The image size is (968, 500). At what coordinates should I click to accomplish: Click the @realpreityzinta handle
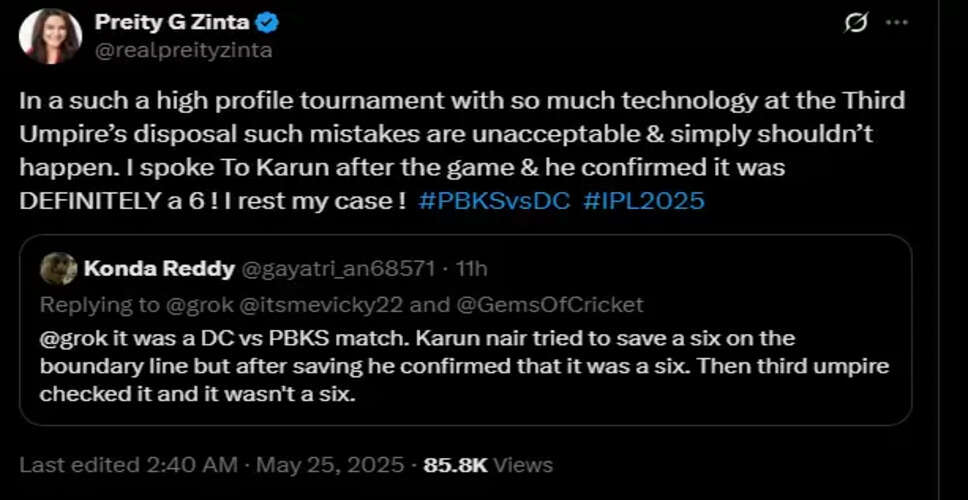[x=183, y=49]
